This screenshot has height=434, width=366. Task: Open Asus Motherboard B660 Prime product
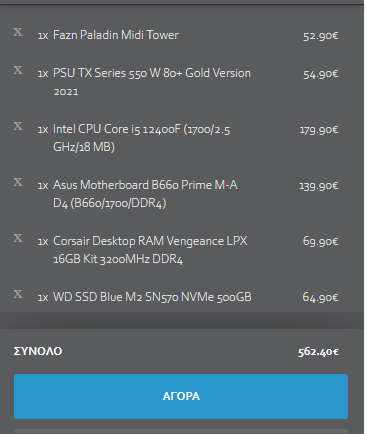coord(145,194)
